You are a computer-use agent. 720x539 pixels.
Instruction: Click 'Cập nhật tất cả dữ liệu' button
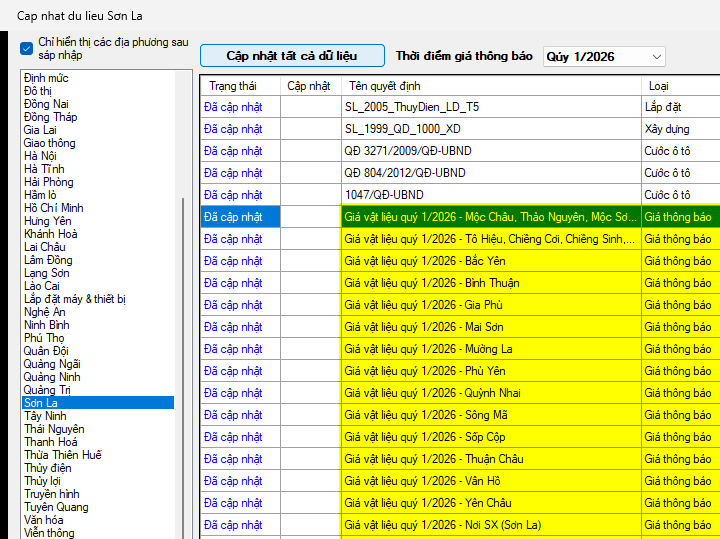(x=292, y=56)
